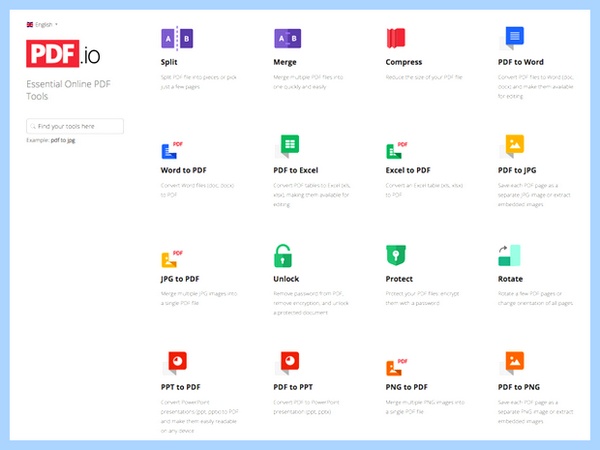Click the 'Compress' title link

[x=404, y=62]
